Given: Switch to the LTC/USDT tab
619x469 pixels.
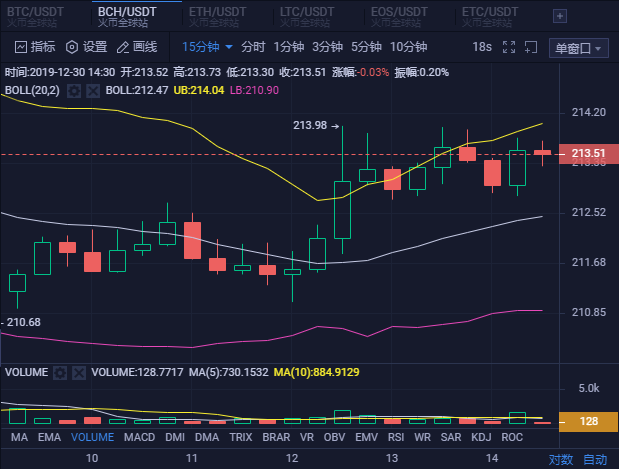Looking at the screenshot, I should (x=307, y=17).
